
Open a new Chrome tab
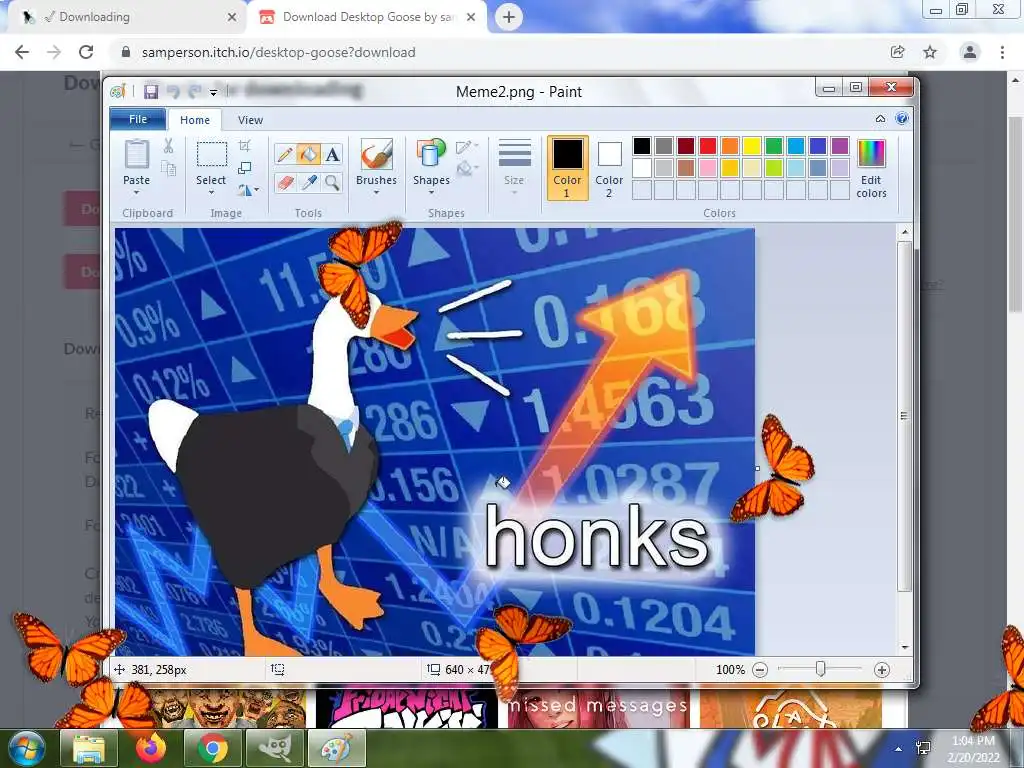pos(509,17)
